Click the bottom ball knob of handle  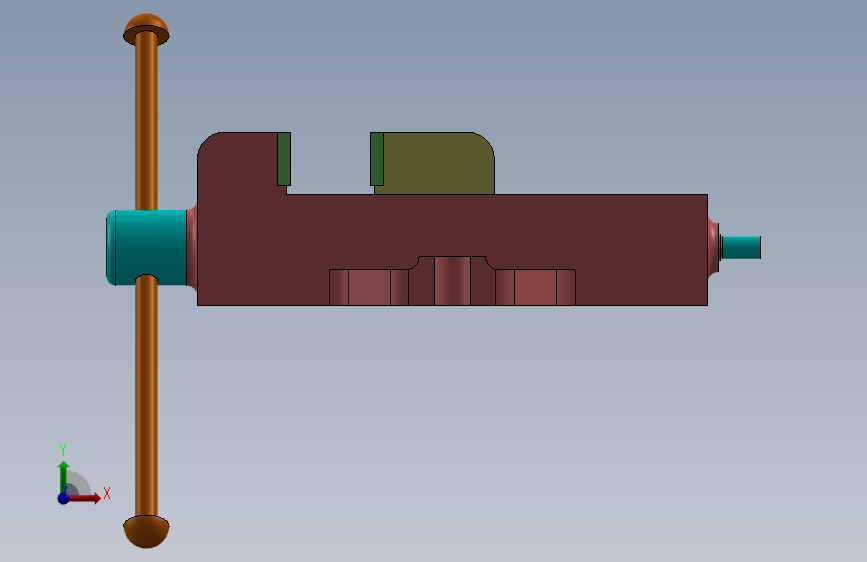[146, 532]
